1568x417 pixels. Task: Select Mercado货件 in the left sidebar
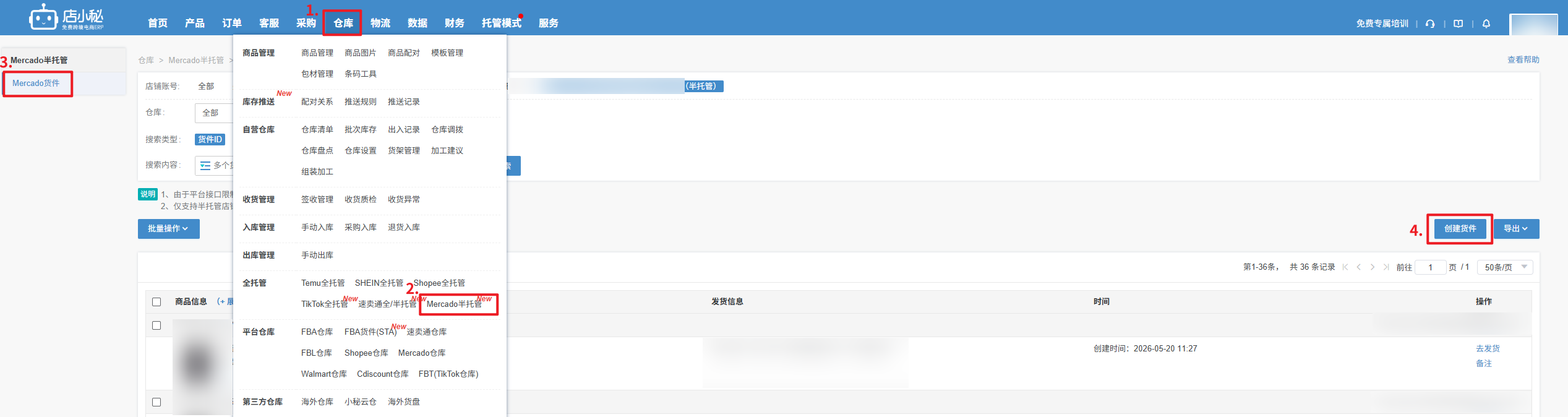pyautogui.click(x=36, y=84)
